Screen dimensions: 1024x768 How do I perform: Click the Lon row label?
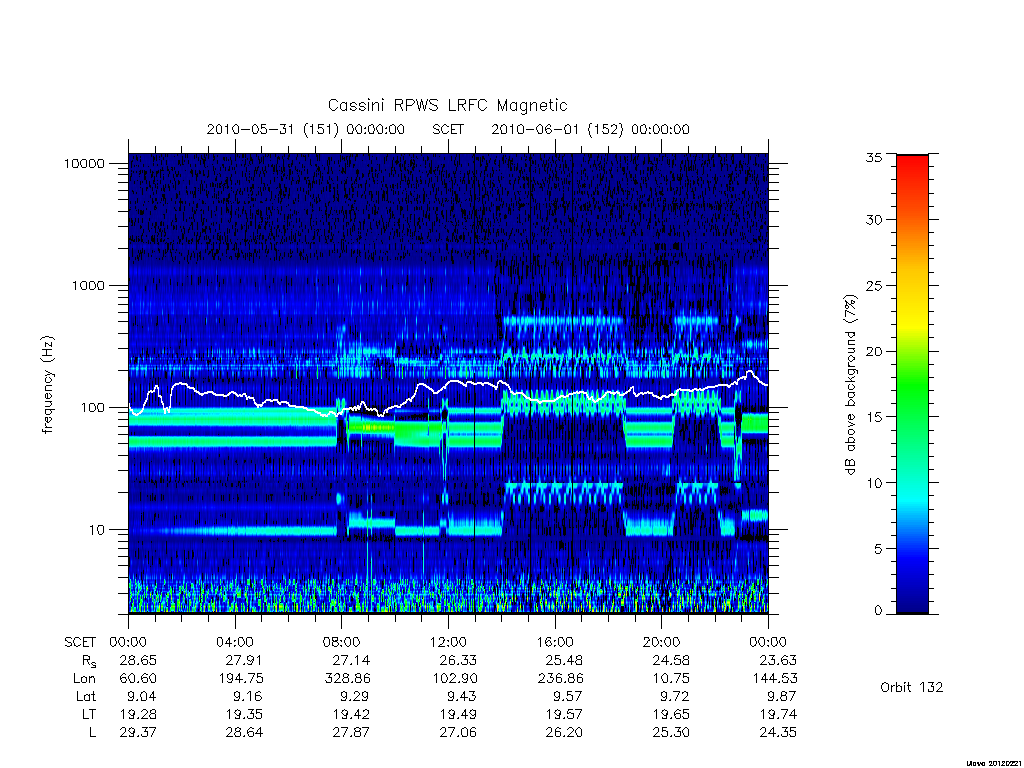pyautogui.click(x=84, y=679)
